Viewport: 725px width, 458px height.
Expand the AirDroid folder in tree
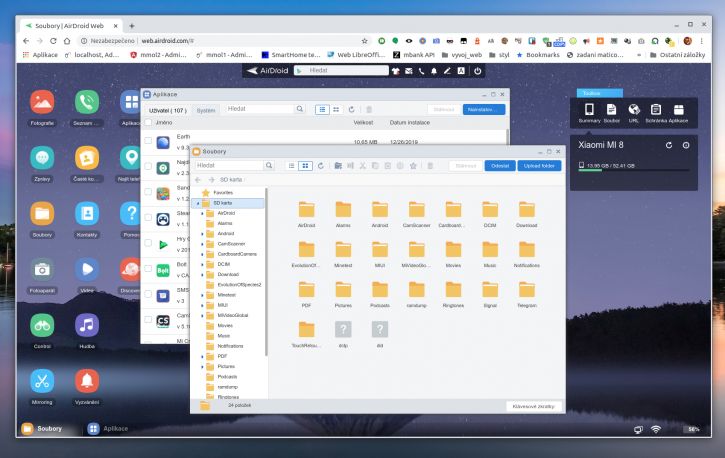click(203, 214)
